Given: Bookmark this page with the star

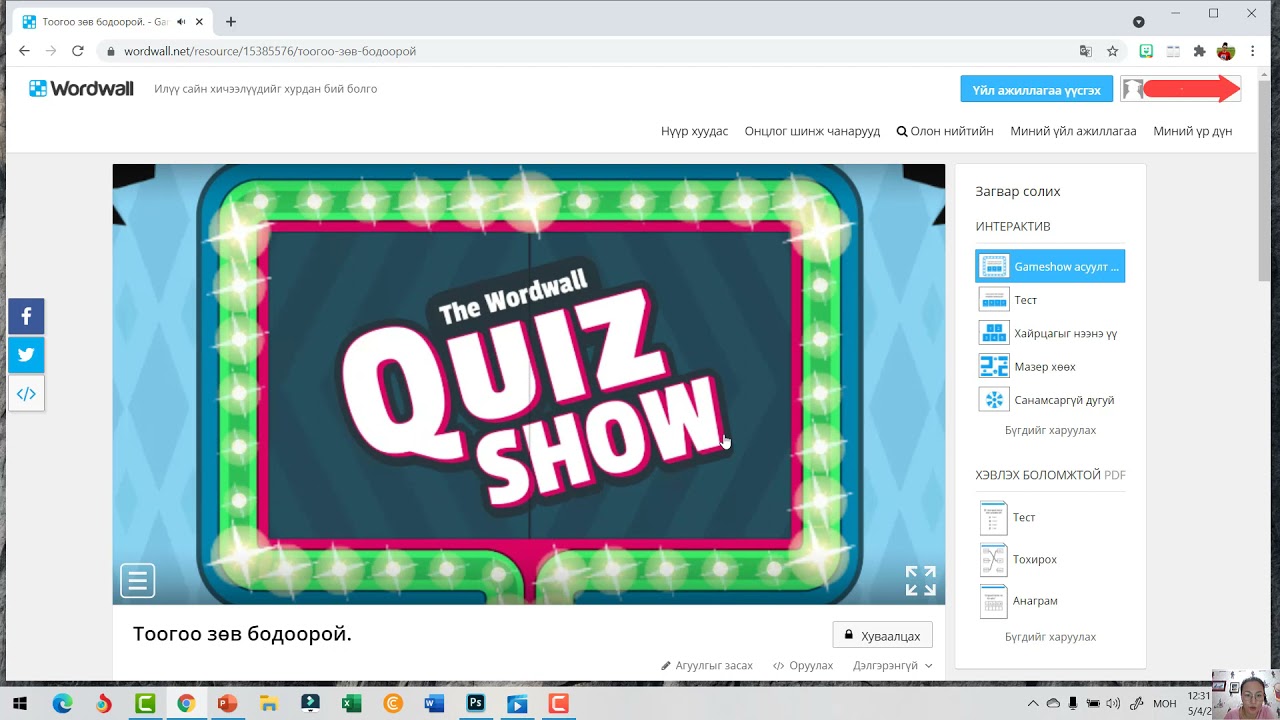Looking at the screenshot, I should click(x=1112, y=51).
